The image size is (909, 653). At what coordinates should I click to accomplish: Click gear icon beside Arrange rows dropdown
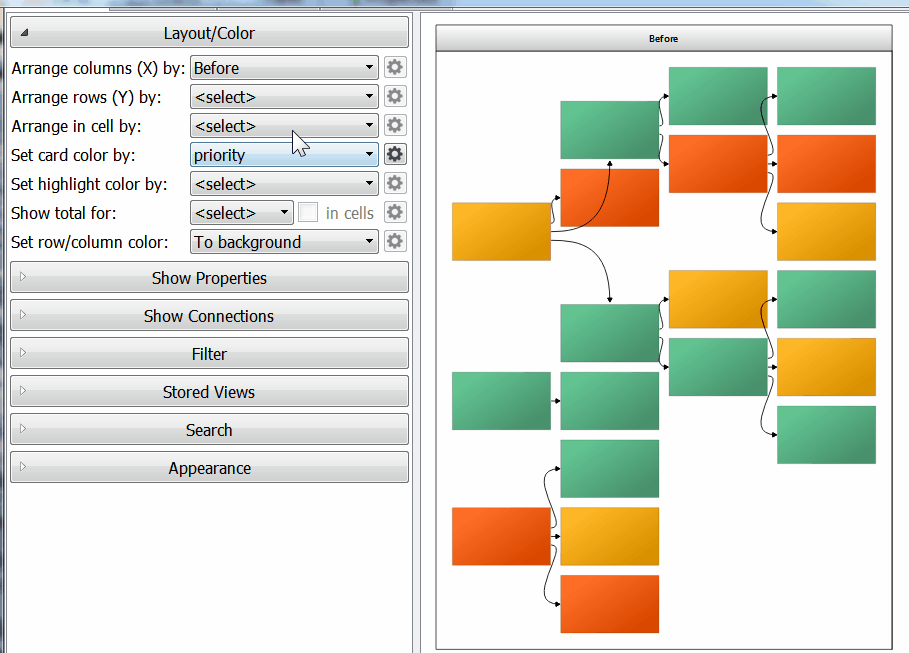tap(395, 97)
